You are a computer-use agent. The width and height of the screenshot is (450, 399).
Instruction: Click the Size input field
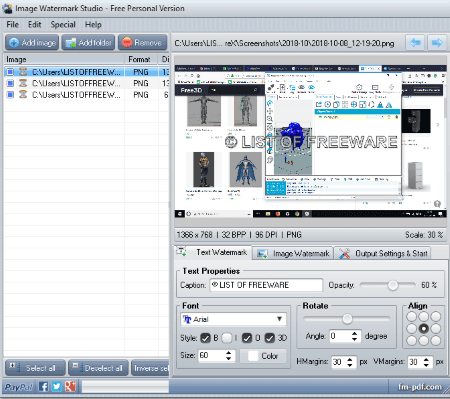point(211,356)
